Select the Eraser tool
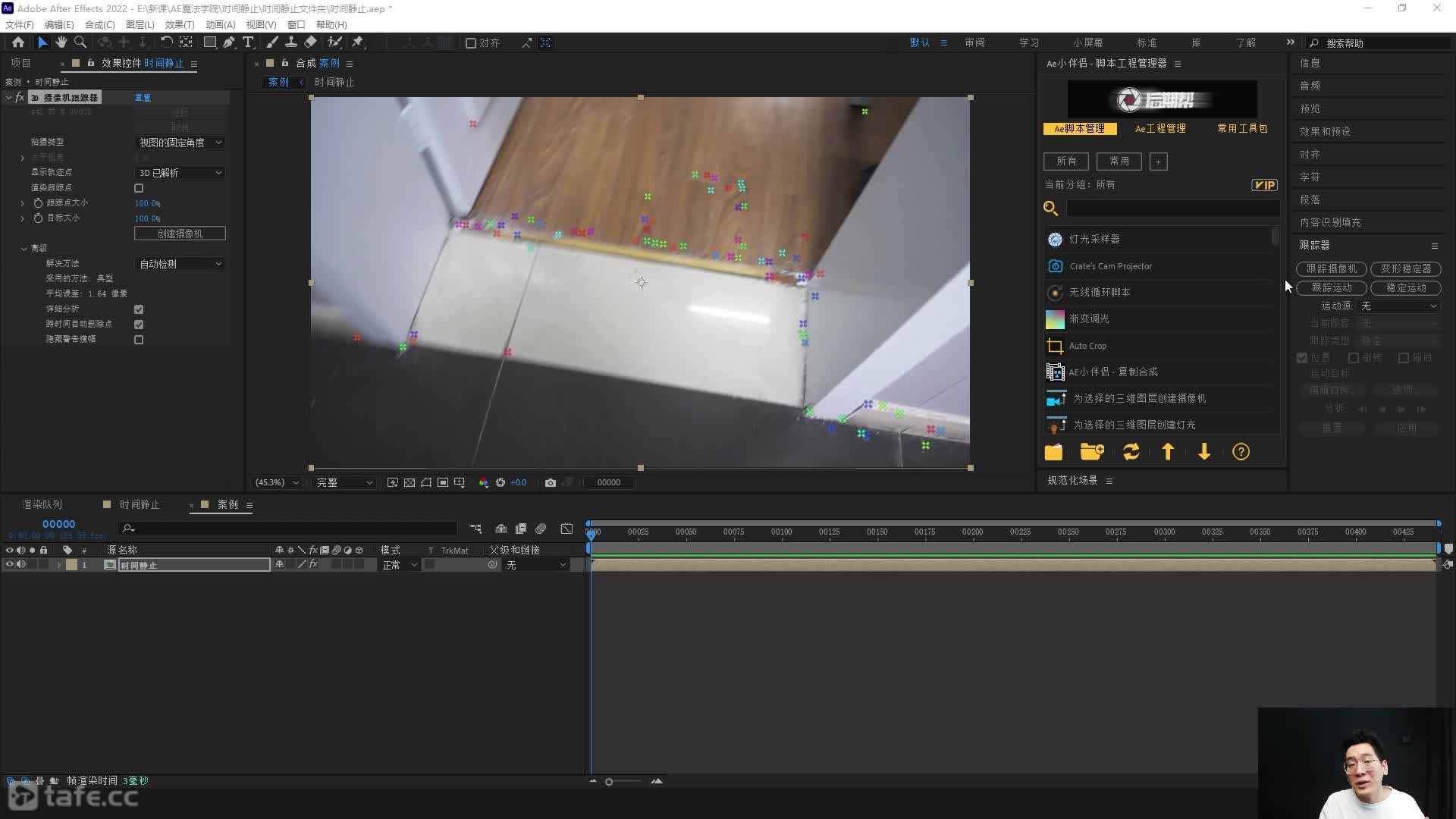This screenshot has width=1456, height=819. (x=310, y=42)
